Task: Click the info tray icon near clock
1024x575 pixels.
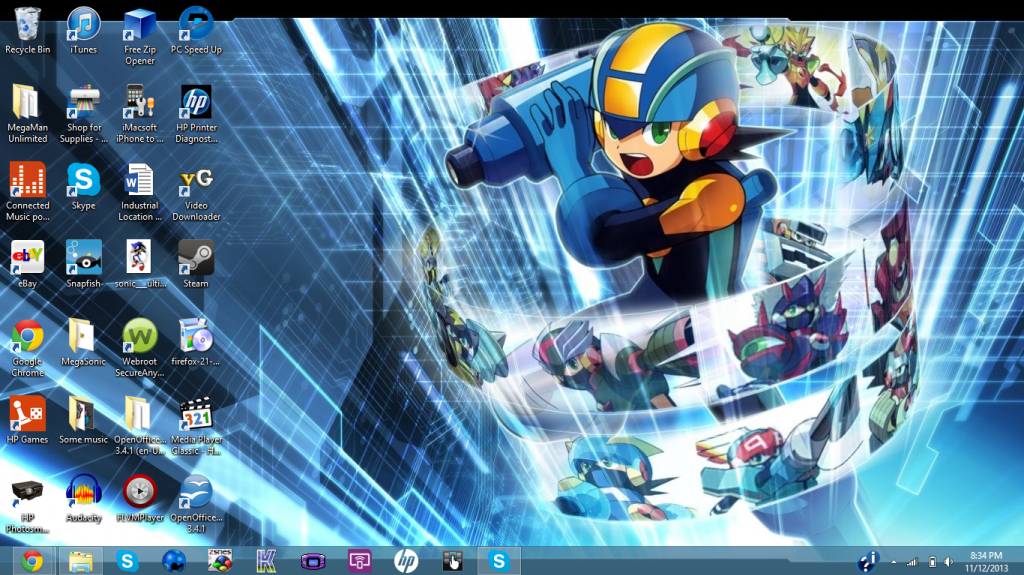Action: point(868,561)
